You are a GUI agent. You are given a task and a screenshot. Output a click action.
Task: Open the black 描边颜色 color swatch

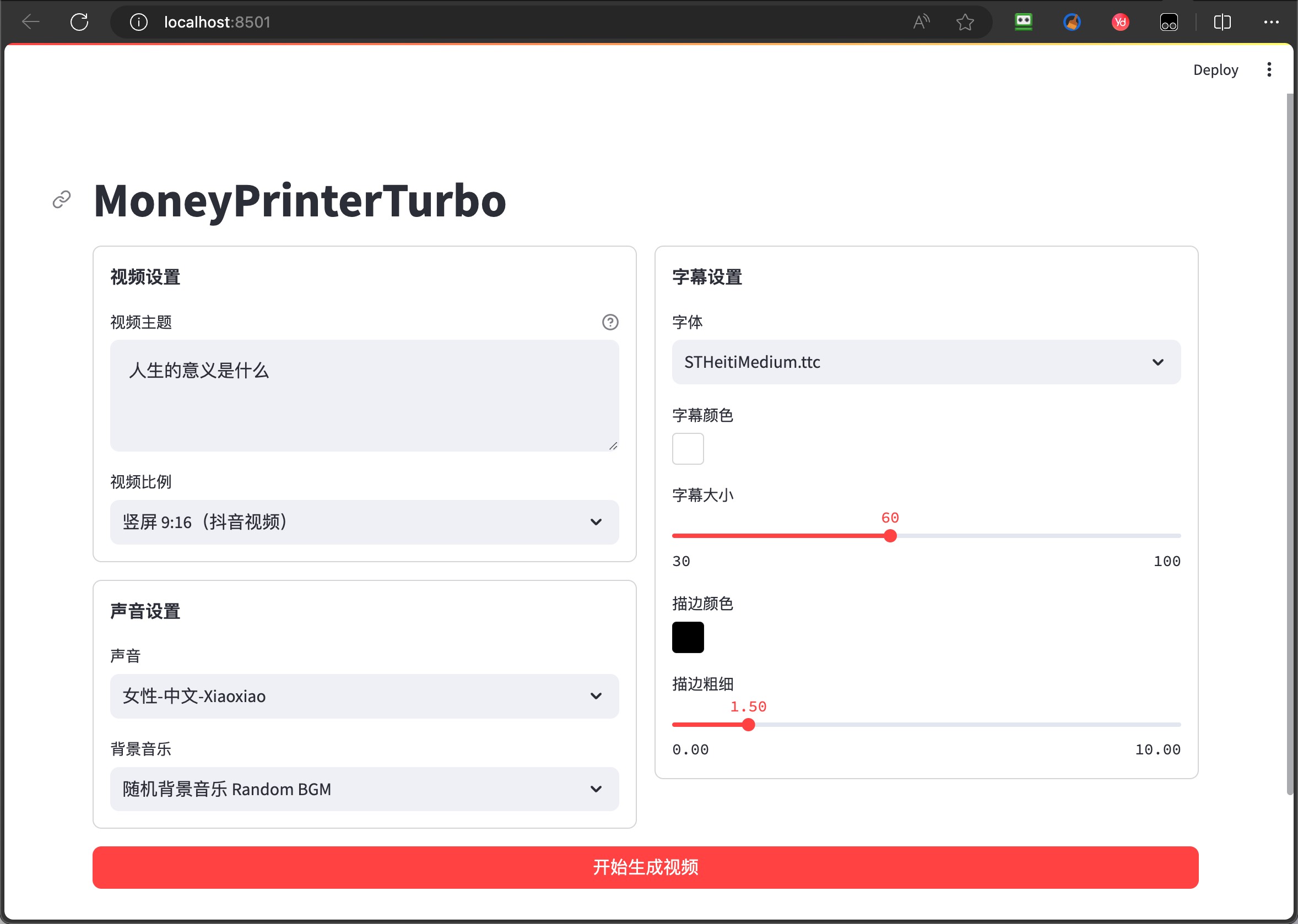688,637
